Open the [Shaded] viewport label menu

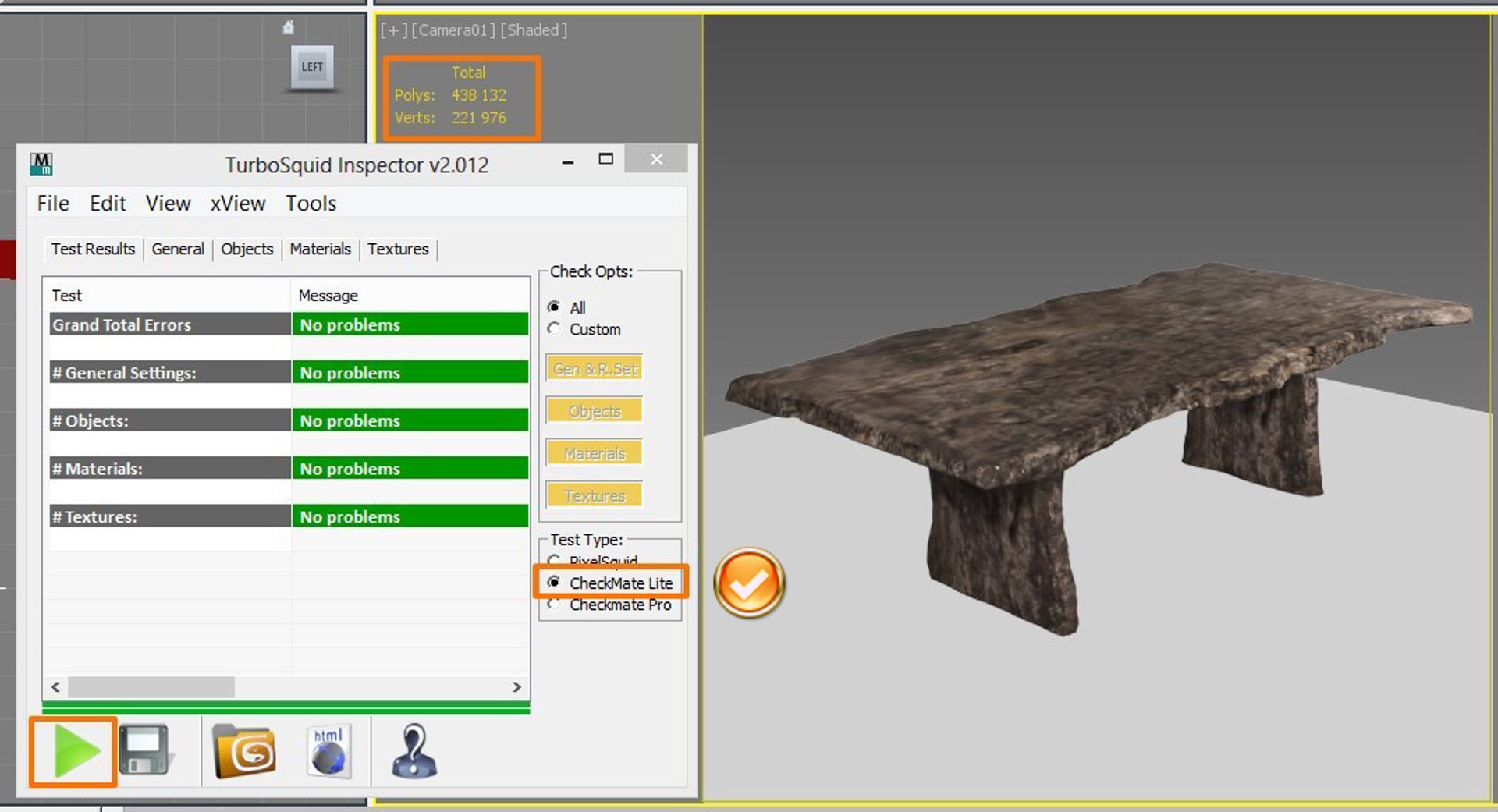pyautogui.click(x=534, y=30)
